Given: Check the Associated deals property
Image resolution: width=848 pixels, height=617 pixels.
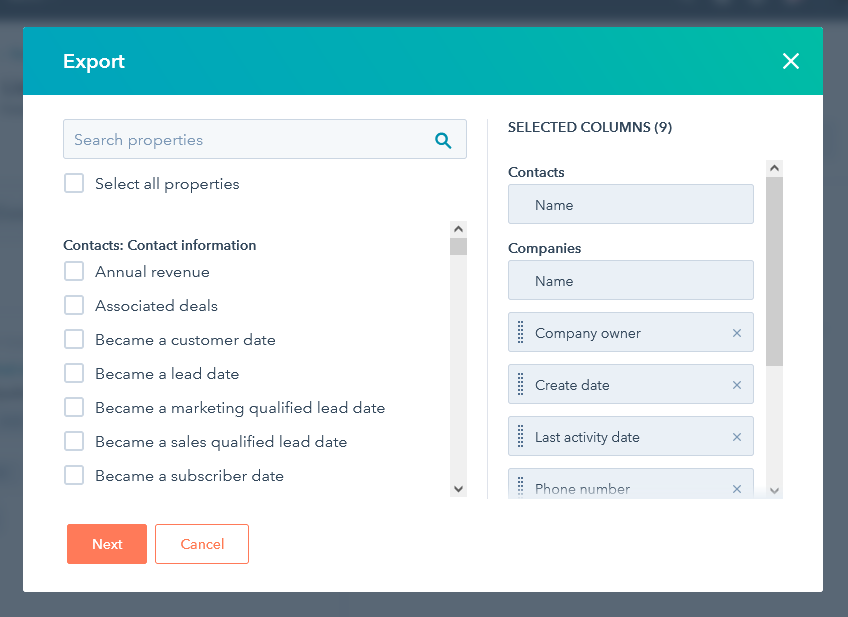Looking at the screenshot, I should 73,305.
